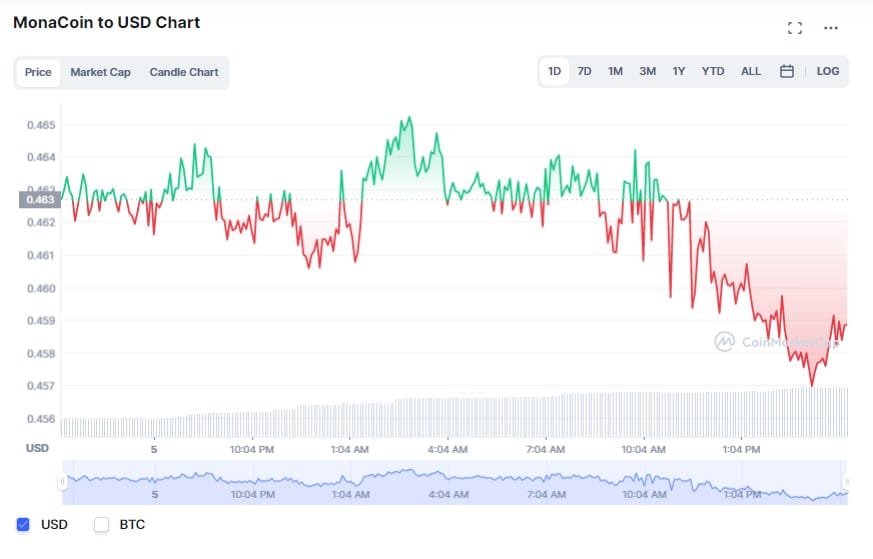Grab the right handle of range navigator
This screenshot has width=873, height=559.
[846, 482]
